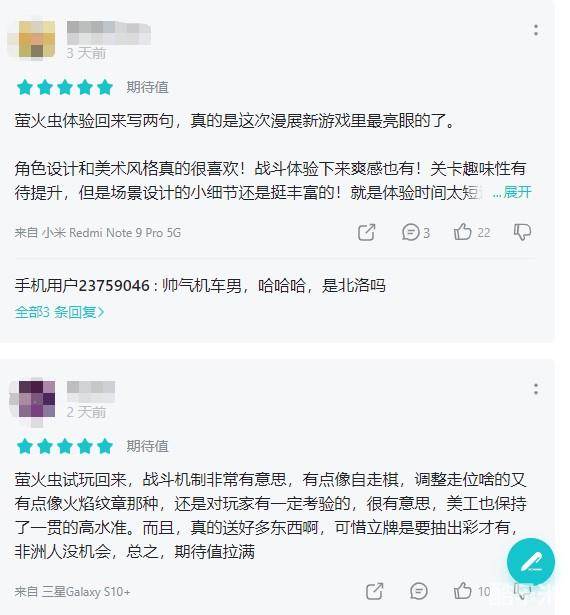Screen dimensions: 570x615
Task: Like the first review with 22 likes
Action: (x=472, y=232)
